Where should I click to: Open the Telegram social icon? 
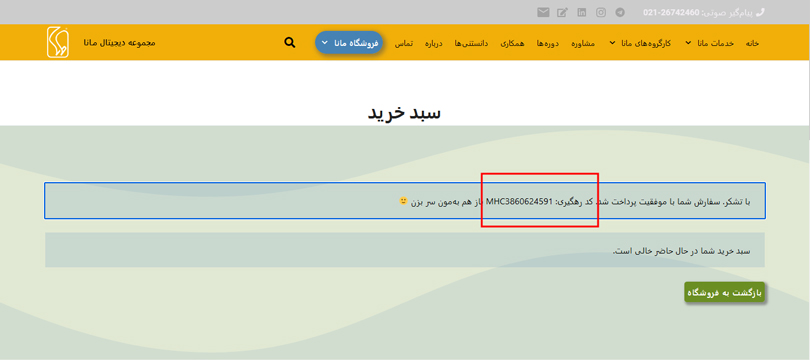[620, 12]
